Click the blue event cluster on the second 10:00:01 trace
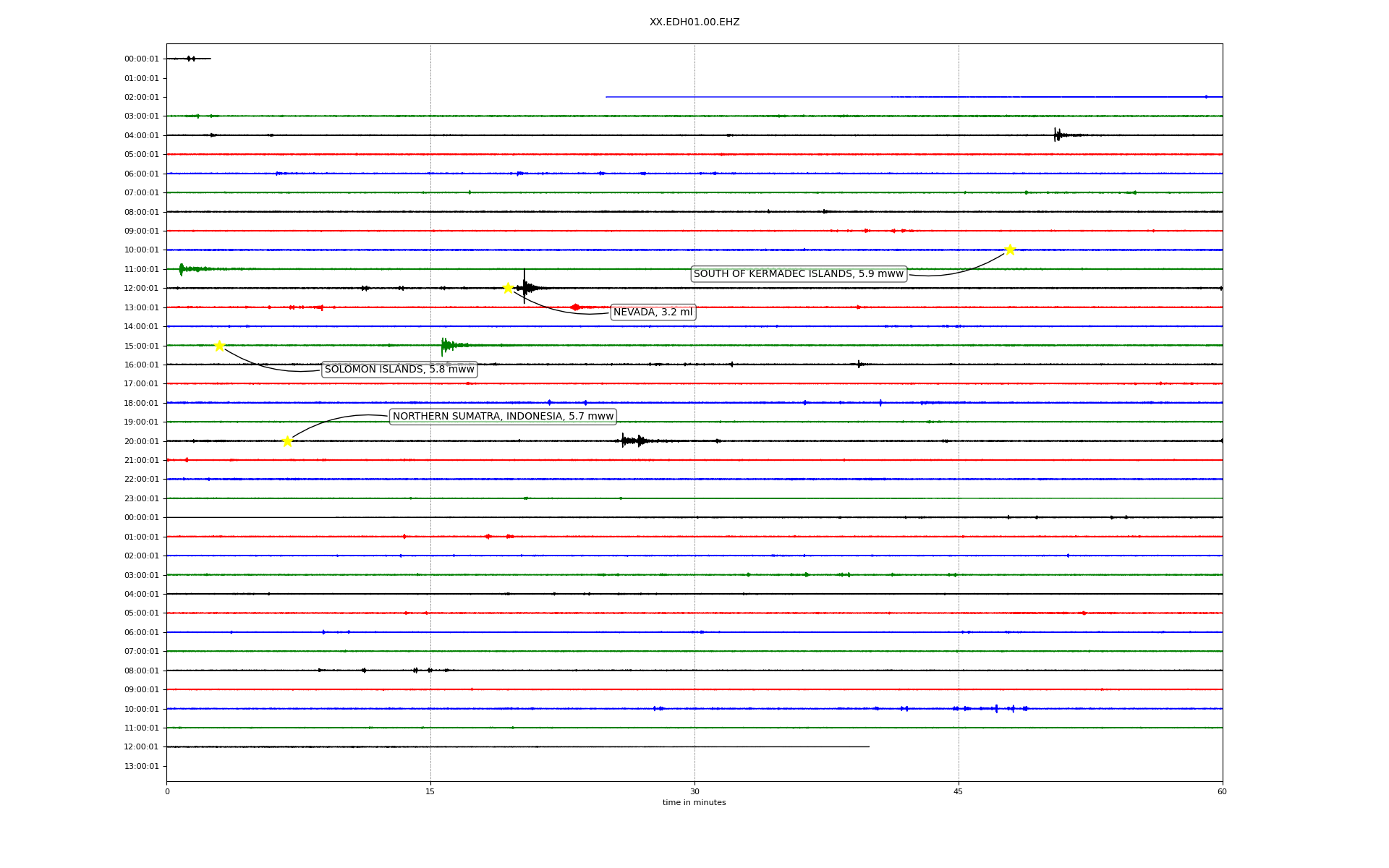Screen dimensions: 1389x868 [x=997, y=709]
